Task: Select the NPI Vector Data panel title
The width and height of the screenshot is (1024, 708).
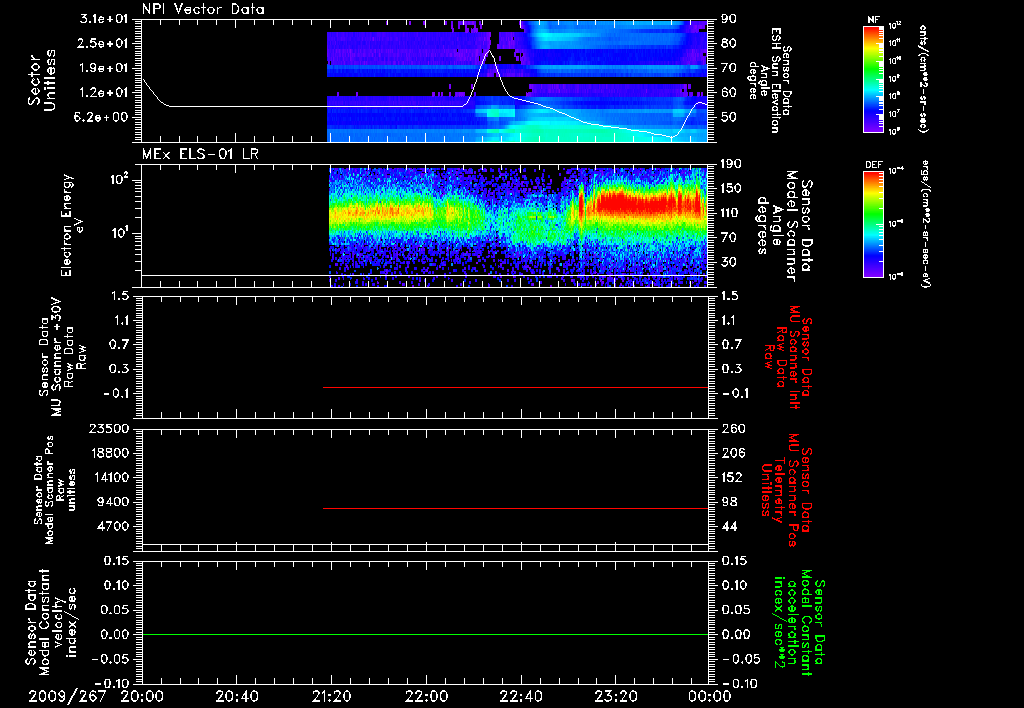Action: click(x=203, y=9)
